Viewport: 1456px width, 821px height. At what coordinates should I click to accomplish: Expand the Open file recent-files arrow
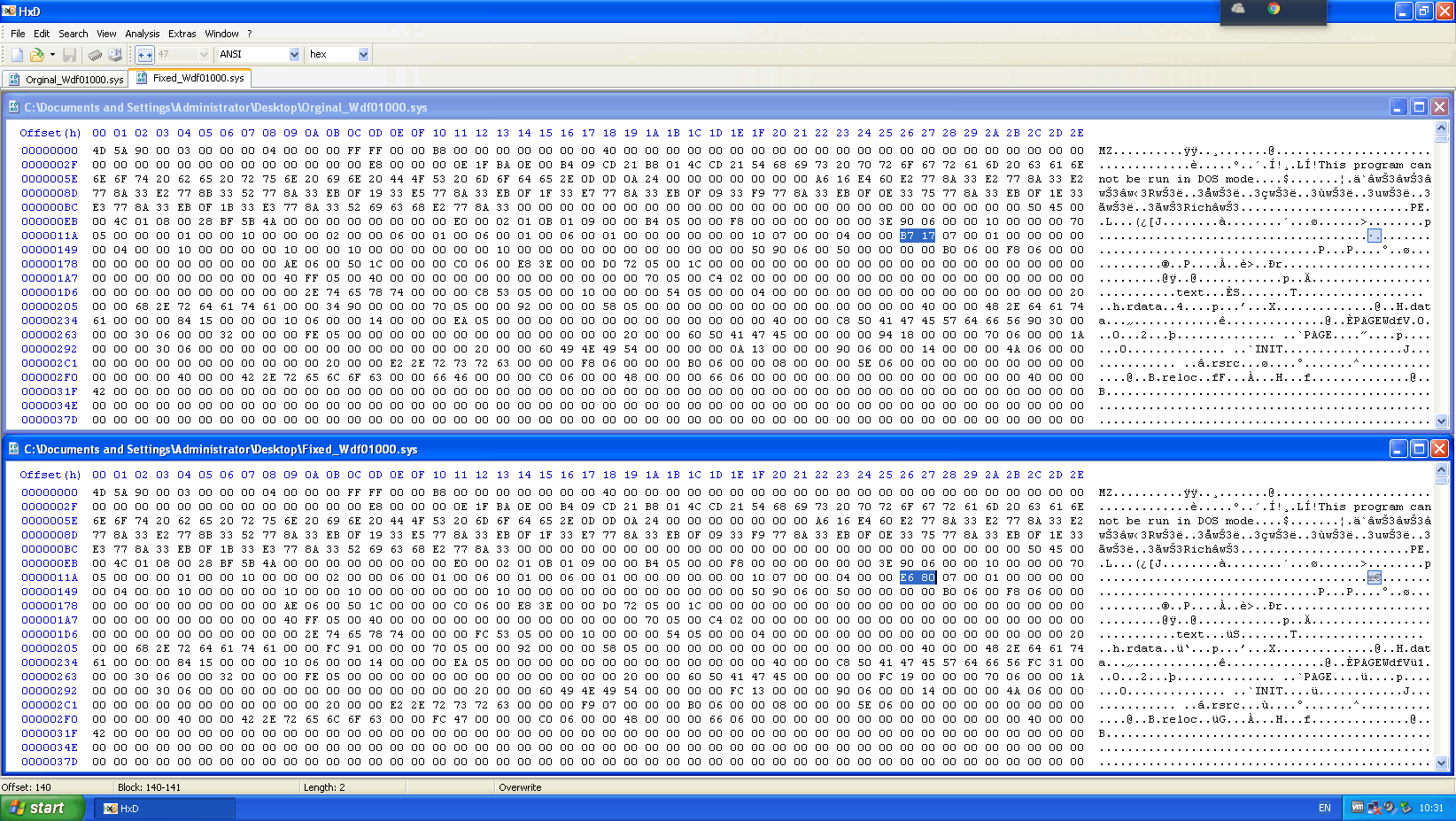pos(52,55)
